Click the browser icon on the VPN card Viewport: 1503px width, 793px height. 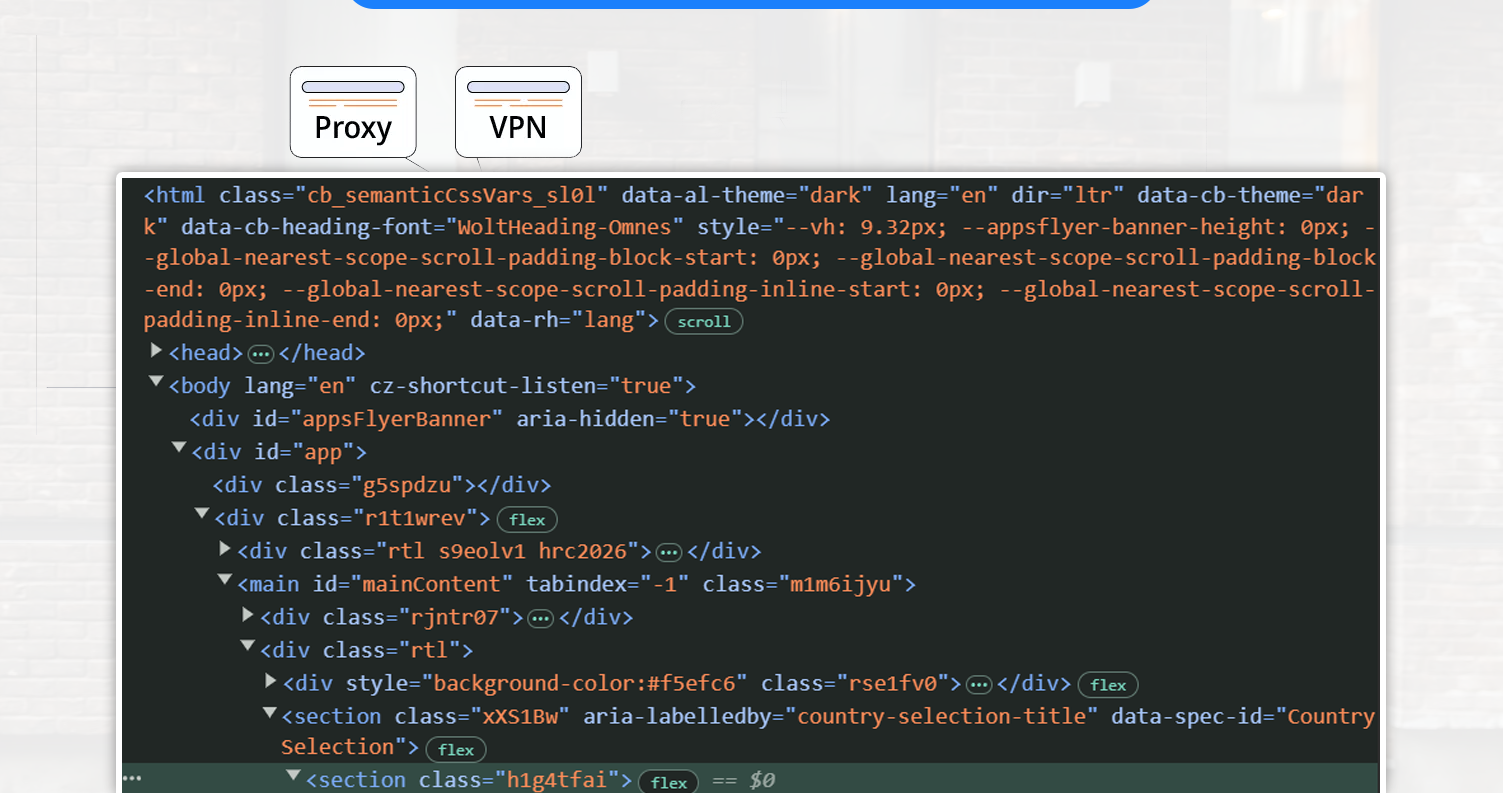(x=518, y=92)
